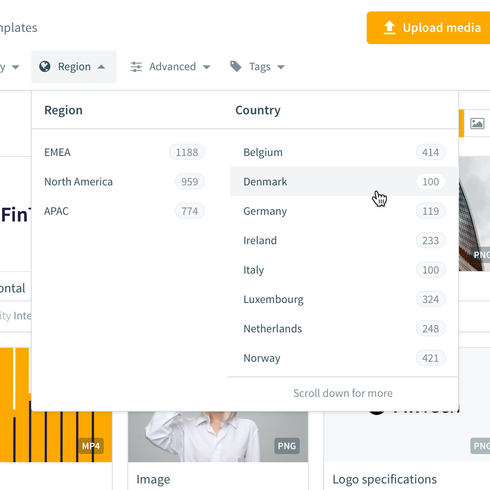
Task: Click the sliders icon beside Advanced
Action: (136, 67)
